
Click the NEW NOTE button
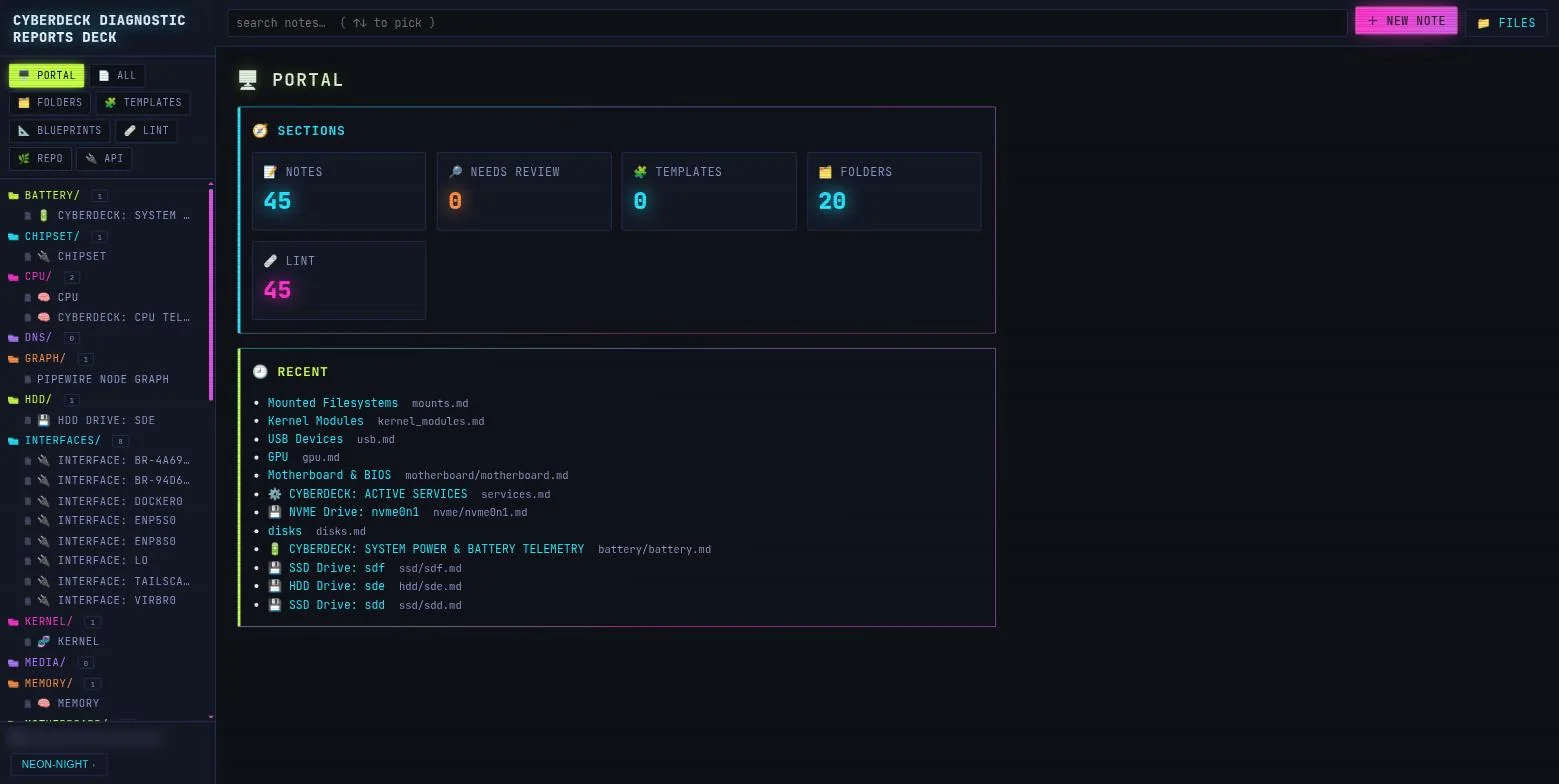(1406, 21)
